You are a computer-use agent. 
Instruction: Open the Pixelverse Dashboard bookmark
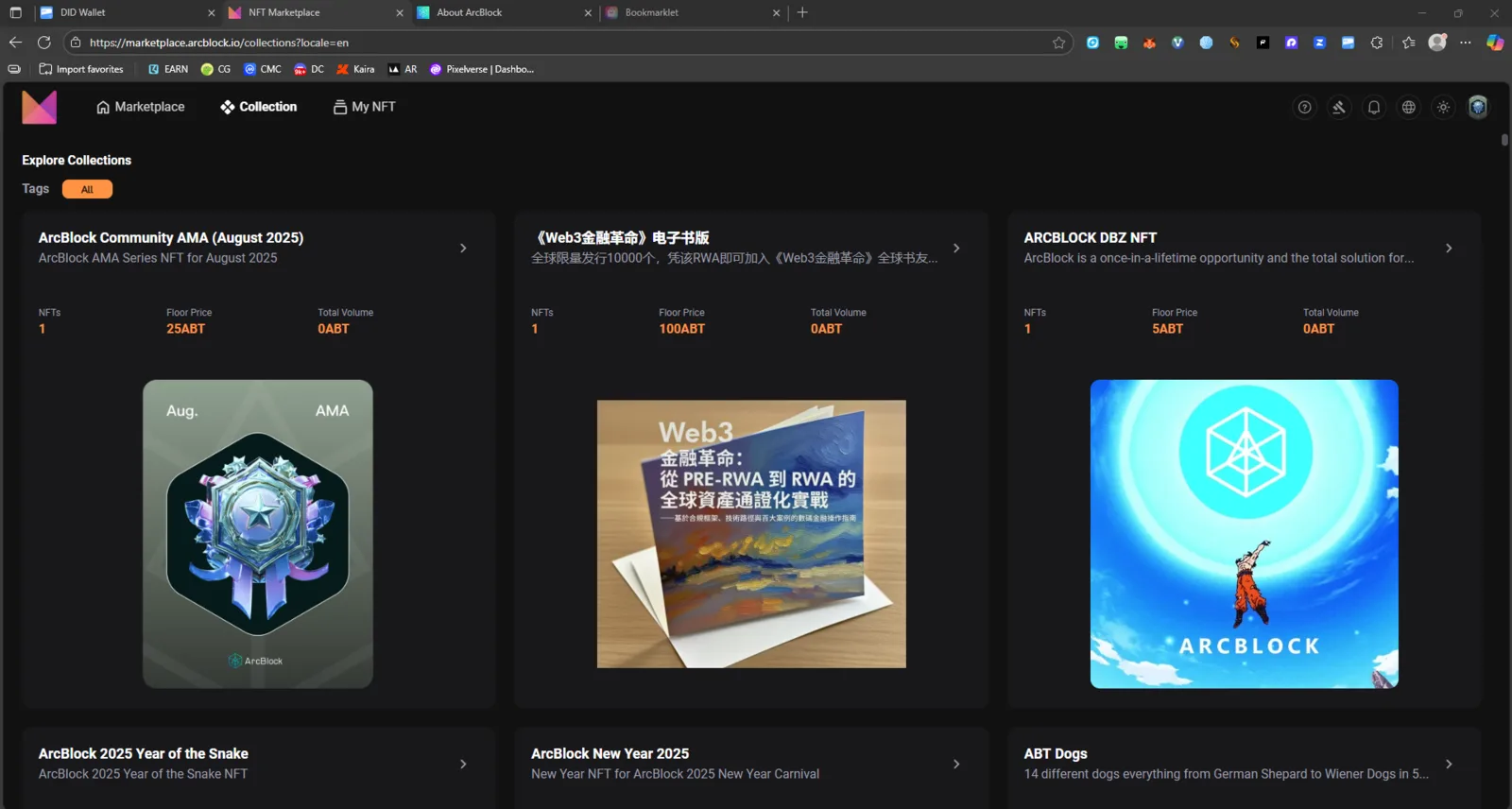(482, 69)
